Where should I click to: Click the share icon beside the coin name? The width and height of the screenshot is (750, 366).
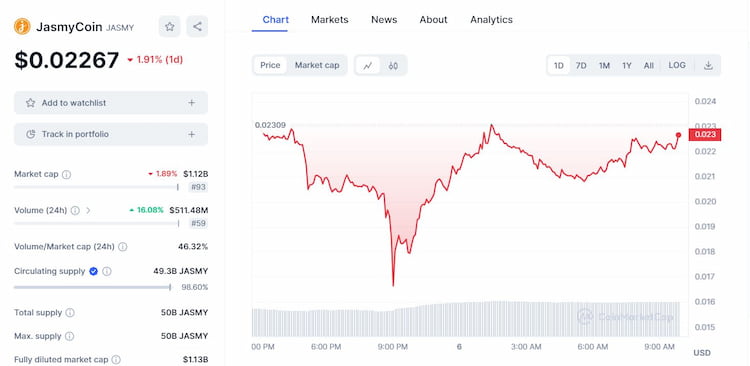[x=197, y=27]
